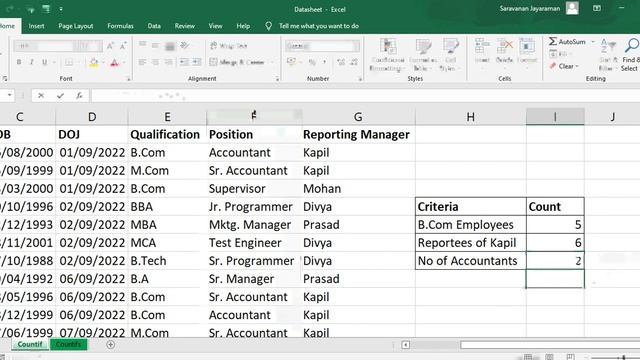Open the Page Layout ribbon tab
The height and width of the screenshot is (360, 640).
click(76, 26)
